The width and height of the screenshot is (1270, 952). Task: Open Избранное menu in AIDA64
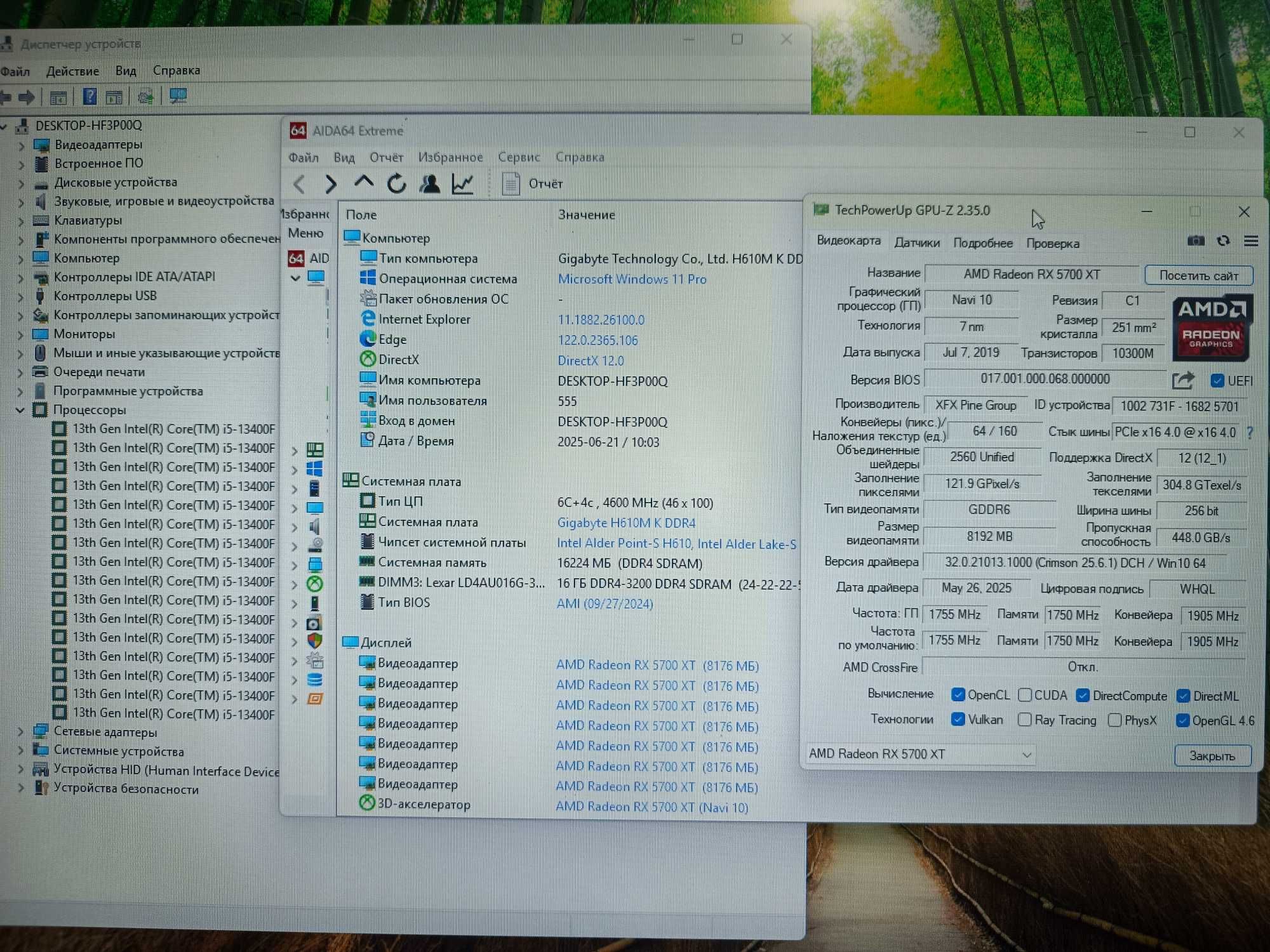450,157
